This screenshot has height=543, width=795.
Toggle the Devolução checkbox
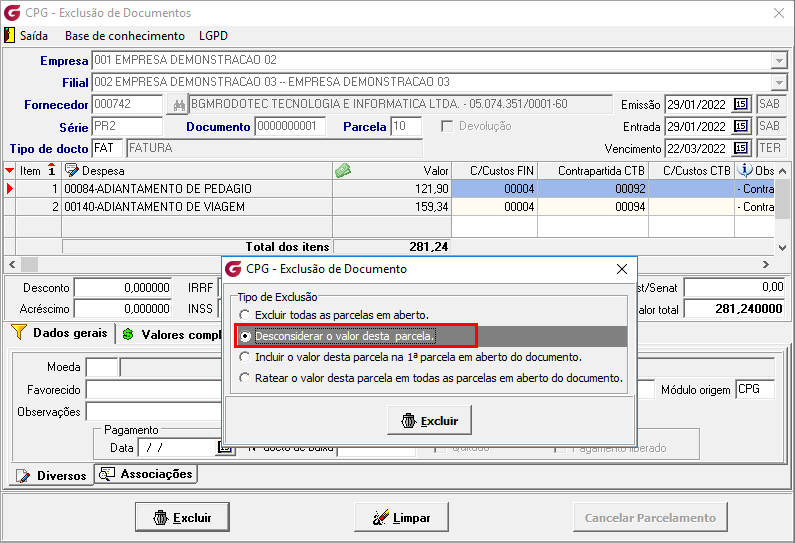coord(447,126)
